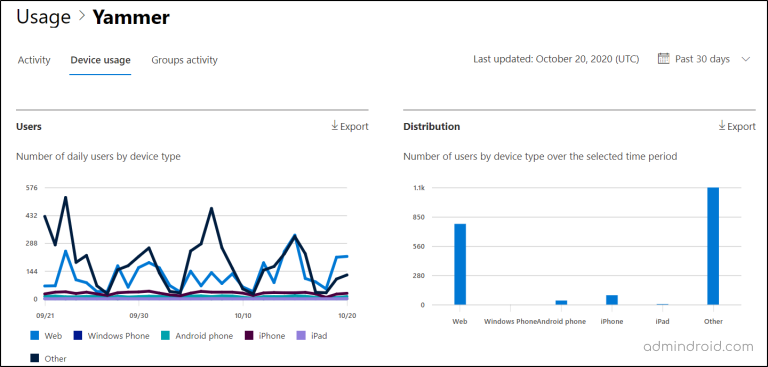Click the Users chart heading
Viewport: 768px width, 367px height.
pos(29,126)
